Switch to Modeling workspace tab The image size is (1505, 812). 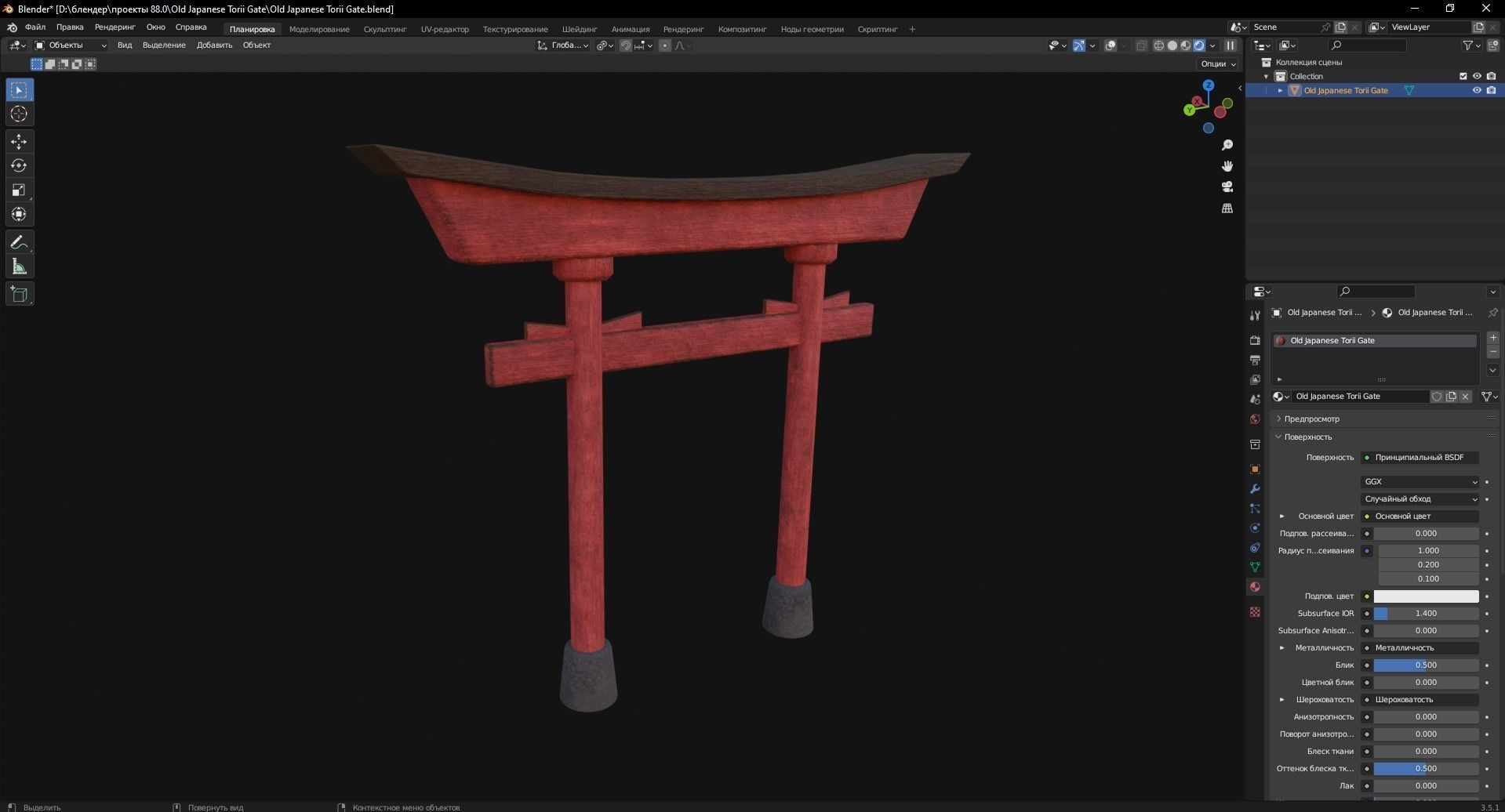tap(319, 29)
